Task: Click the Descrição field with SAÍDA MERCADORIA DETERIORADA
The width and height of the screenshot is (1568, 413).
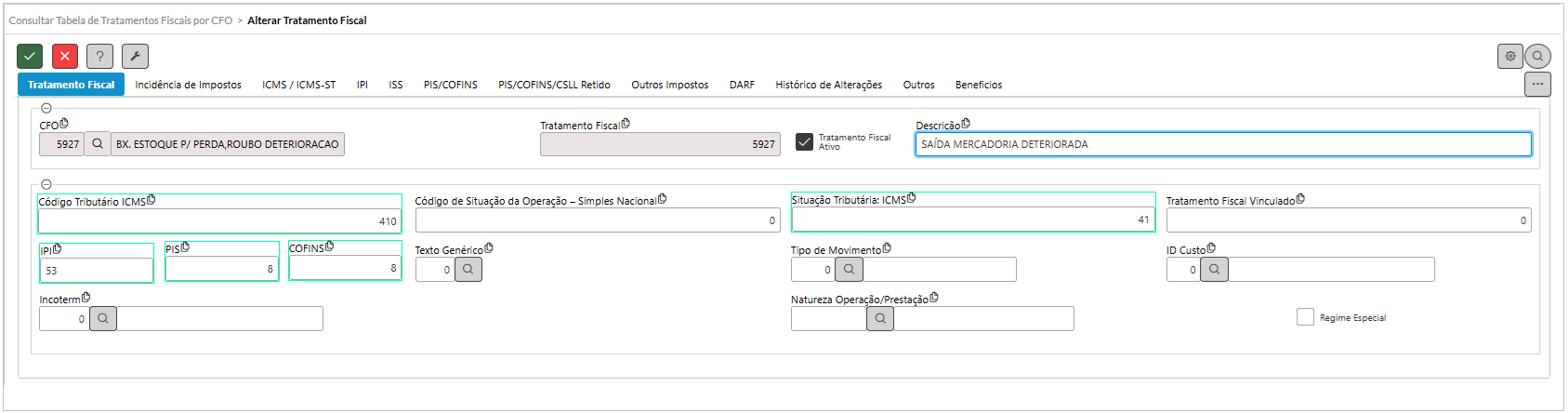Action: click(x=1223, y=144)
